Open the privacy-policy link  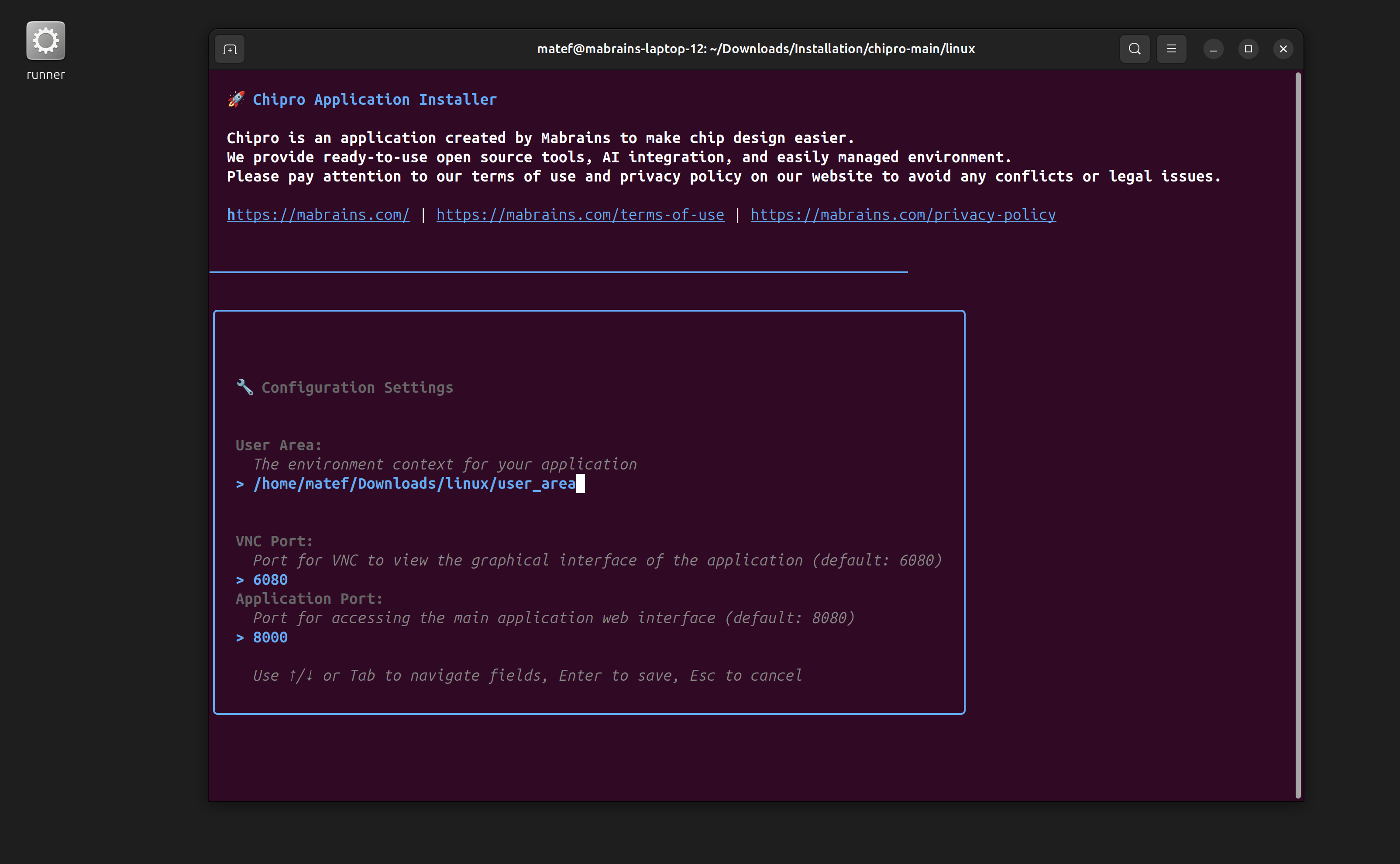pyautogui.click(x=903, y=215)
